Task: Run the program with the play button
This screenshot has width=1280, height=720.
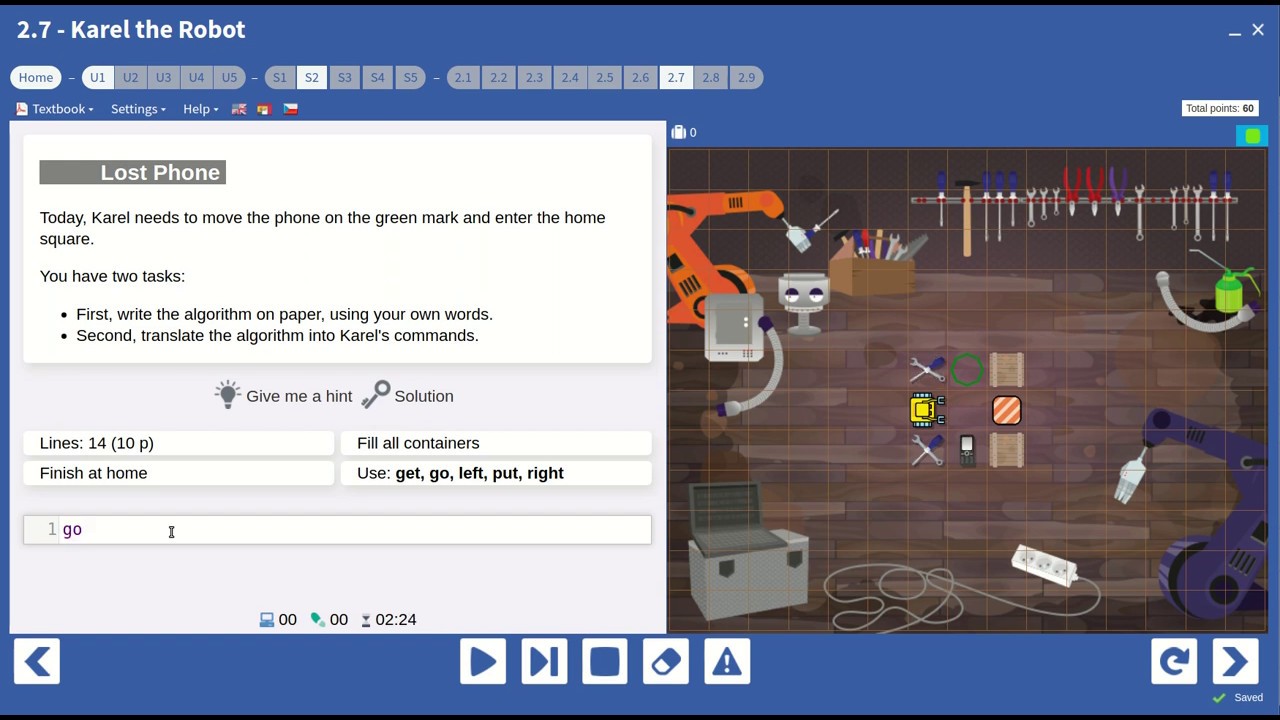Action: [x=482, y=662]
